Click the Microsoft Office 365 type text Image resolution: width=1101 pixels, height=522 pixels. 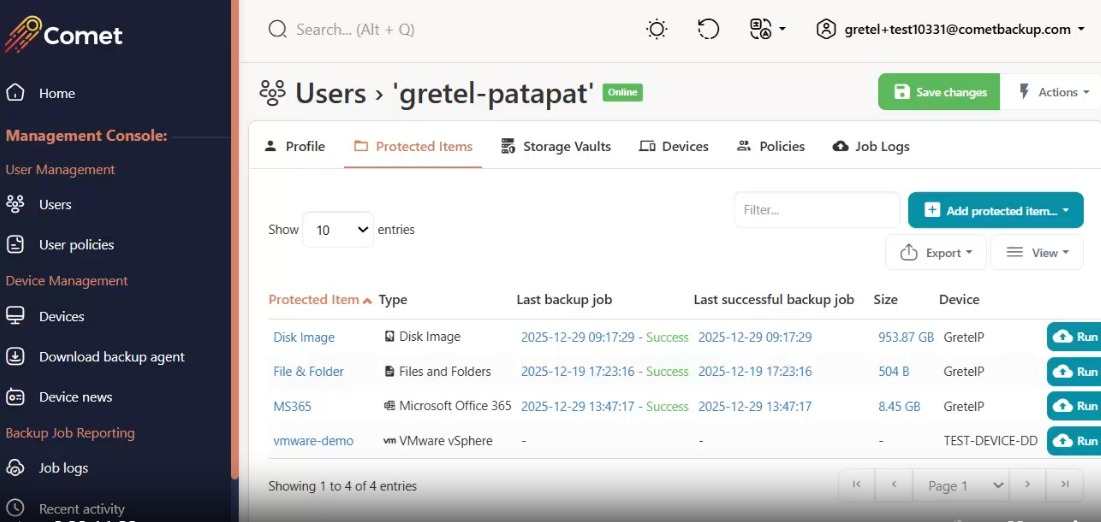(x=455, y=406)
